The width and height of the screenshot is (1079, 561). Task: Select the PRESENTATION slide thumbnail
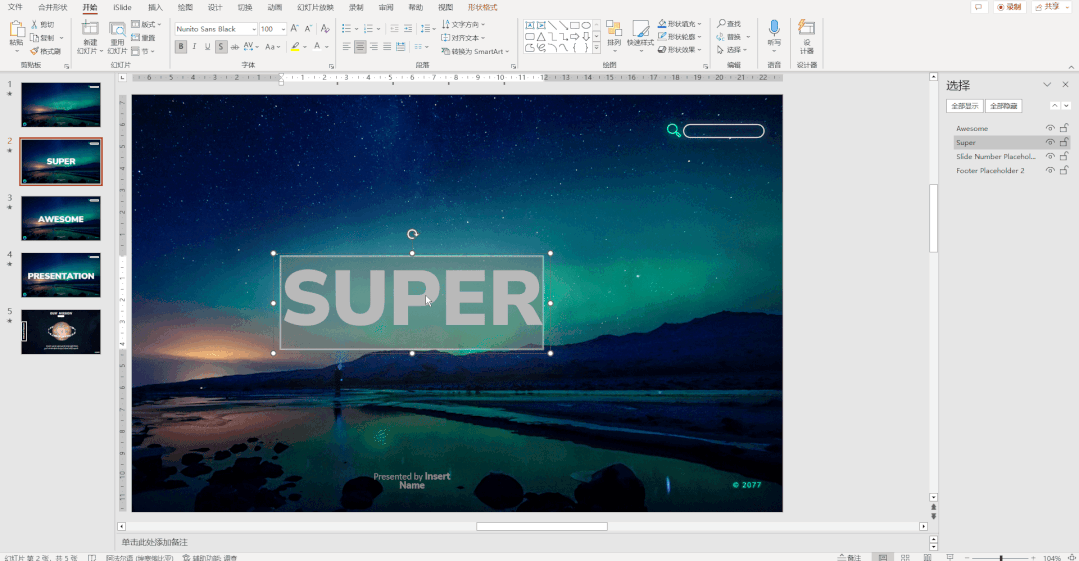[x=61, y=275]
